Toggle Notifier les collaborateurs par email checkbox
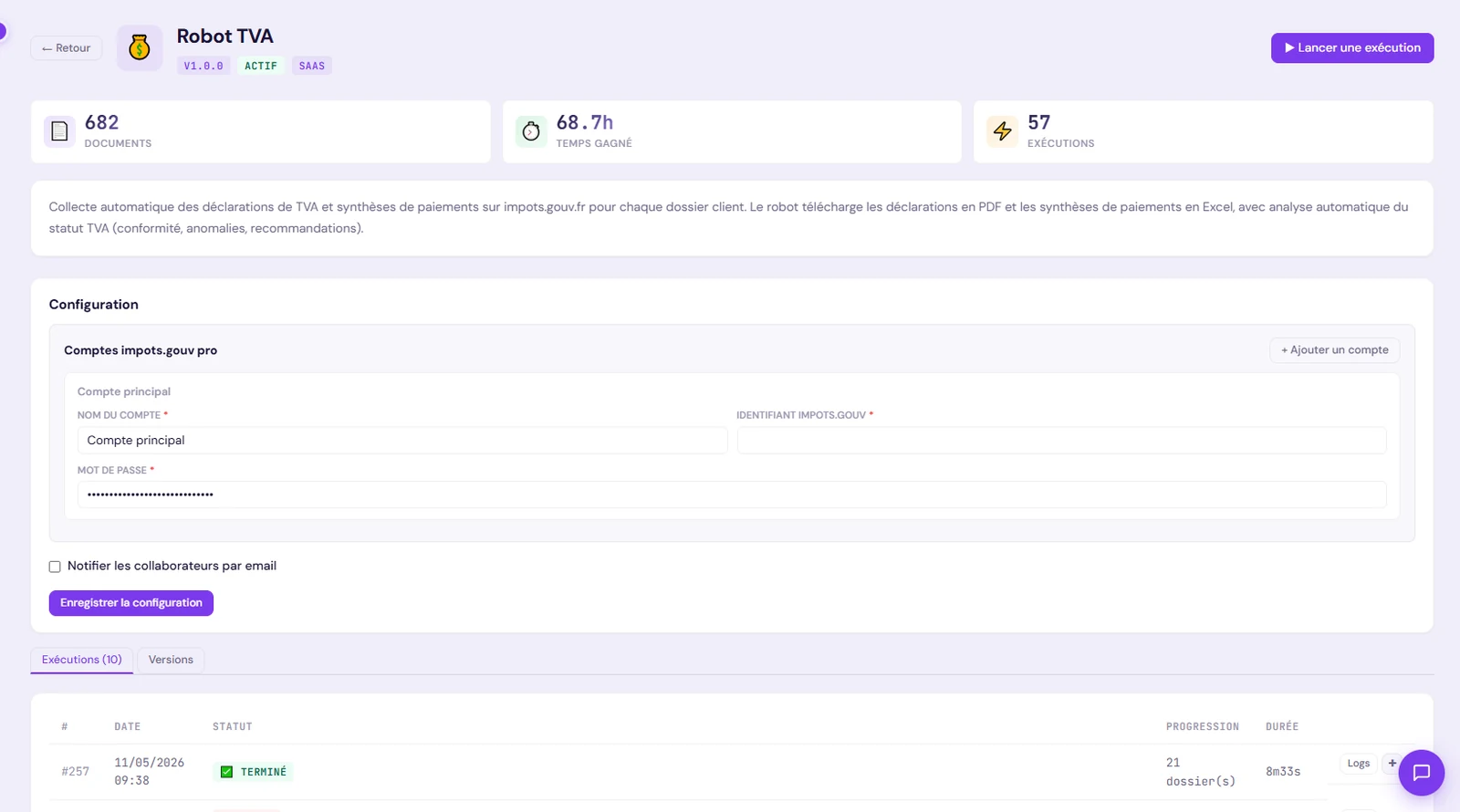 point(55,567)
